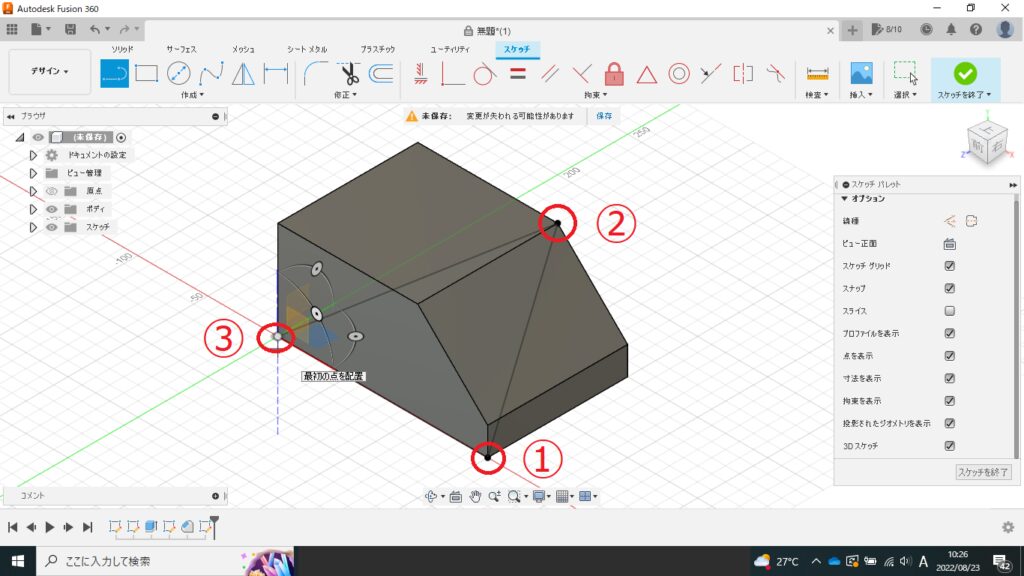Apply the Parallel constraint
This screenshot has width=1024, height=576.
coord(550,74)
